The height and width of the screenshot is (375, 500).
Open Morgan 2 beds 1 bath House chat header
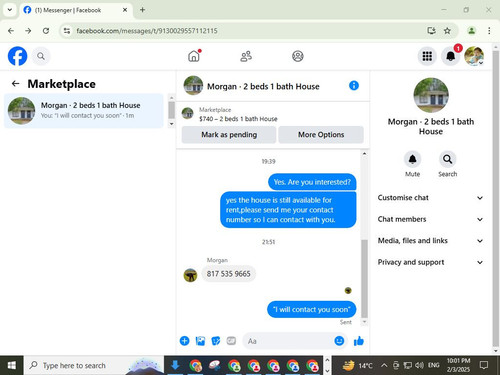(263, 86)
